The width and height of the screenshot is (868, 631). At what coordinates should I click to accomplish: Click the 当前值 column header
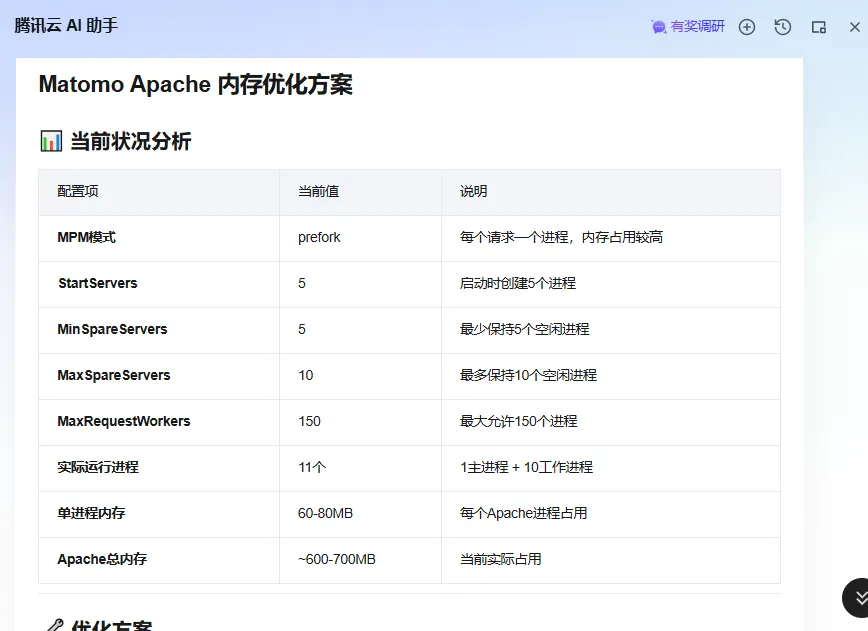click(318, 192)
